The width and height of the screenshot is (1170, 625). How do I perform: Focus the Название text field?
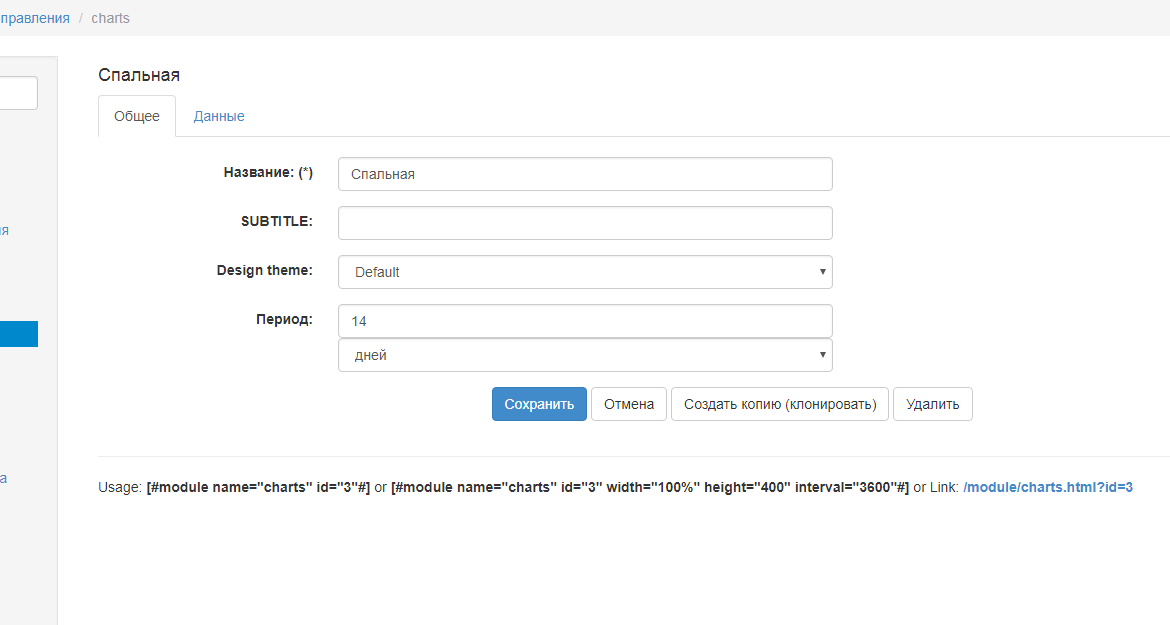(585, 174)
